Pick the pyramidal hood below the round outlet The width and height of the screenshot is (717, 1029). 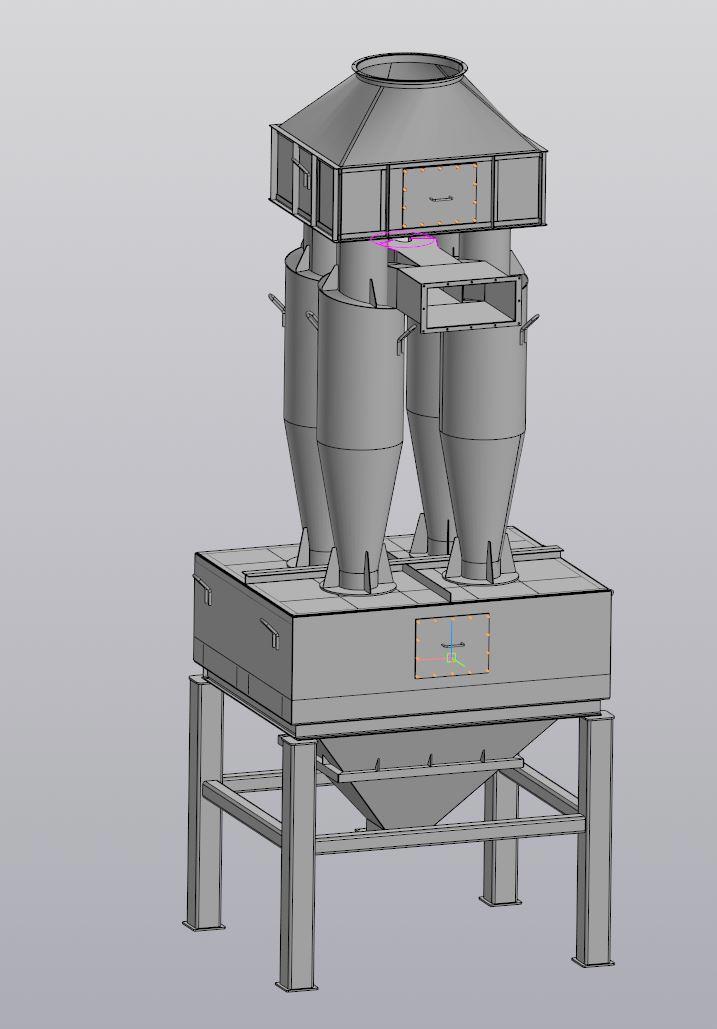point(410,121)
